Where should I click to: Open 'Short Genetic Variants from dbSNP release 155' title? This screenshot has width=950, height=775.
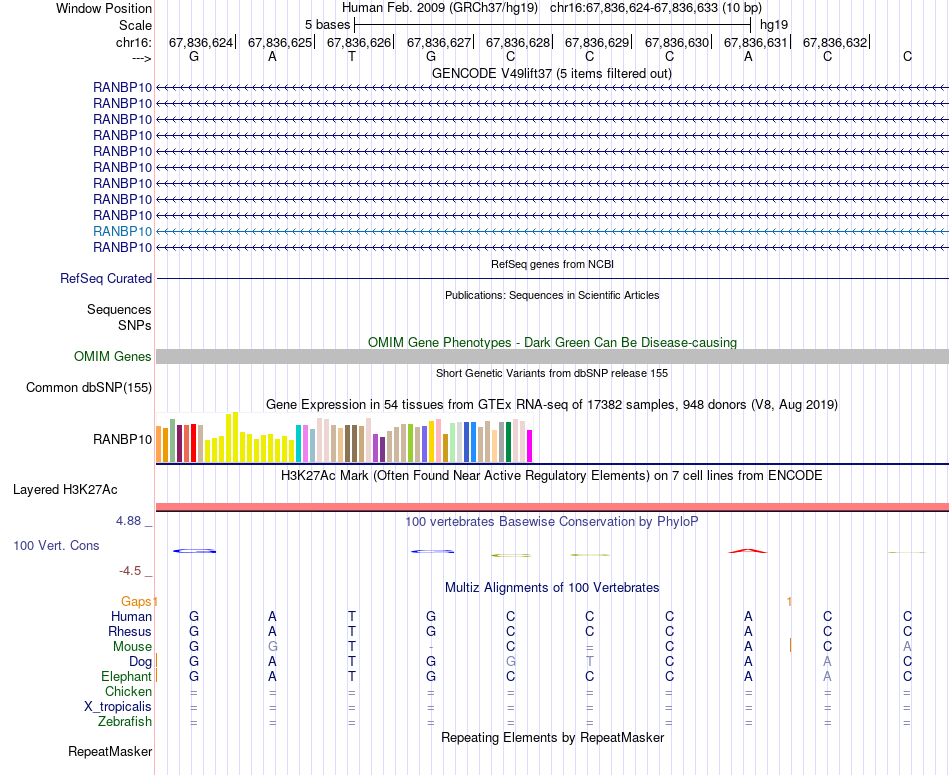pos(552,373)
